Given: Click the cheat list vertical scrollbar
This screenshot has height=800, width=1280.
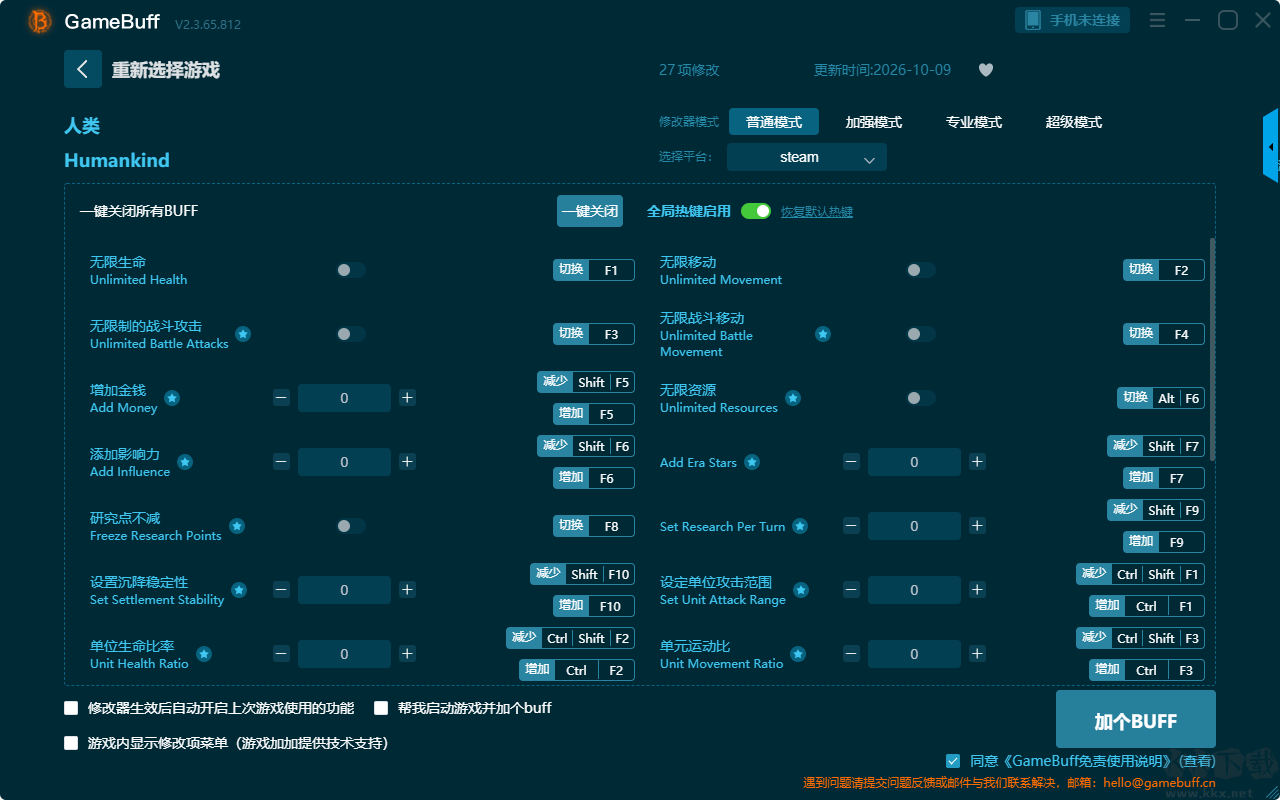Looking at the screenshot, I should point(1213,350).
